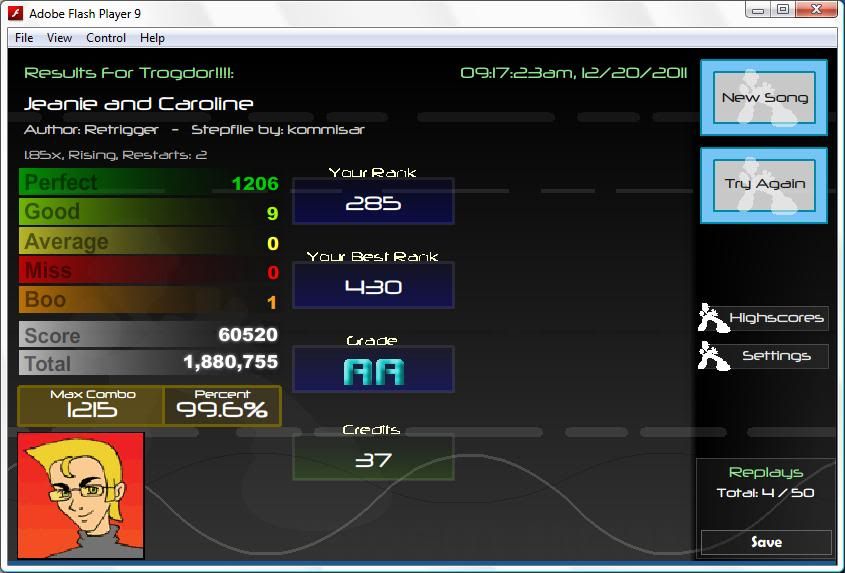Save the replay with Save button
Viewport: 845px width, 573px height.
click(x=766, y=542)
